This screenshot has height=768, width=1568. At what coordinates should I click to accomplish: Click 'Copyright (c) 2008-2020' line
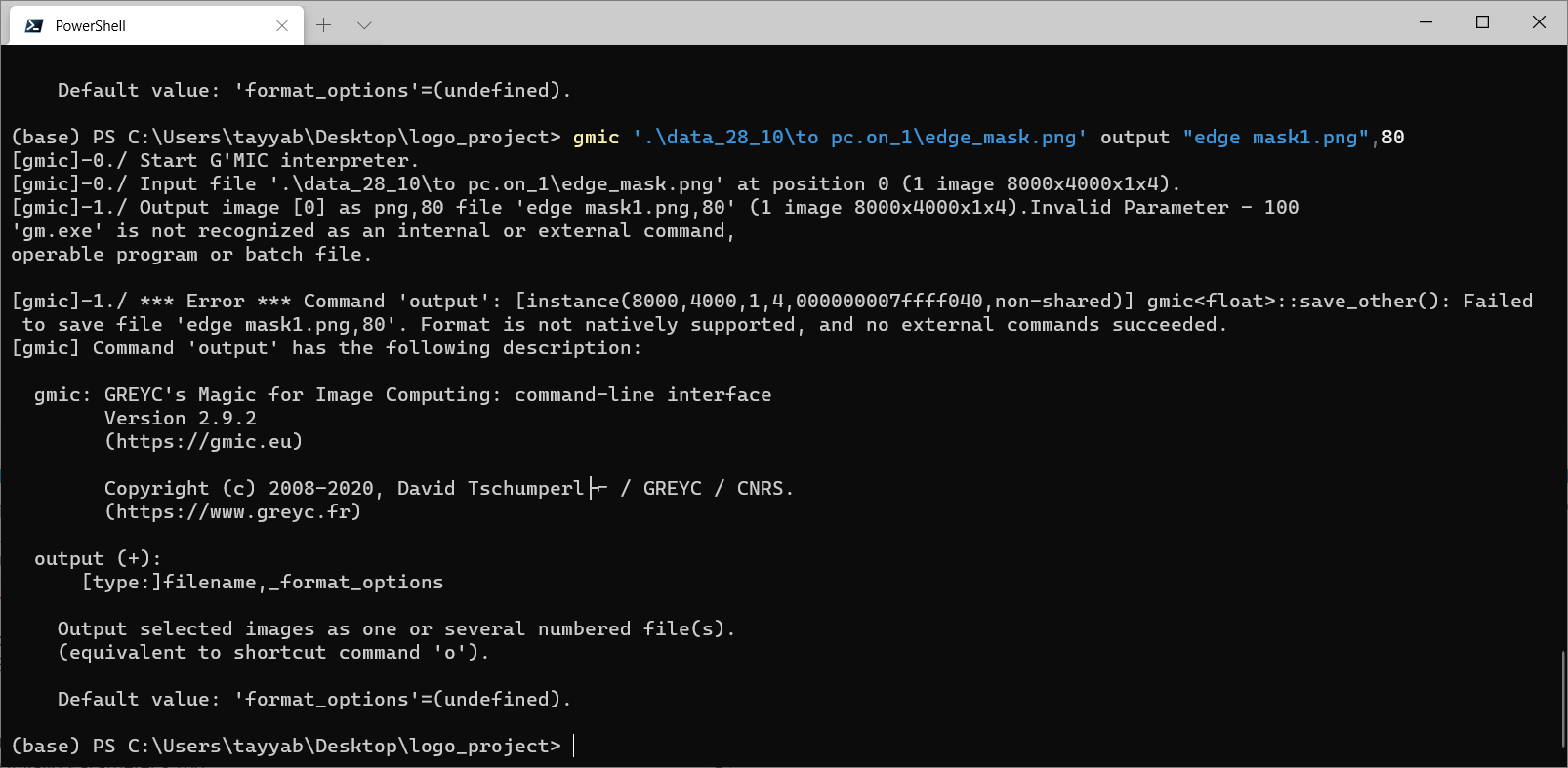tap(449, 488)
